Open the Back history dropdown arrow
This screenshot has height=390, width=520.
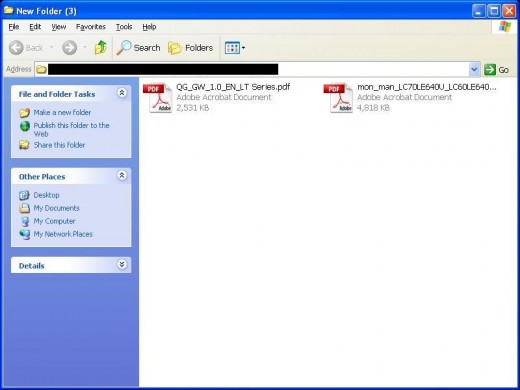(52, 48)
